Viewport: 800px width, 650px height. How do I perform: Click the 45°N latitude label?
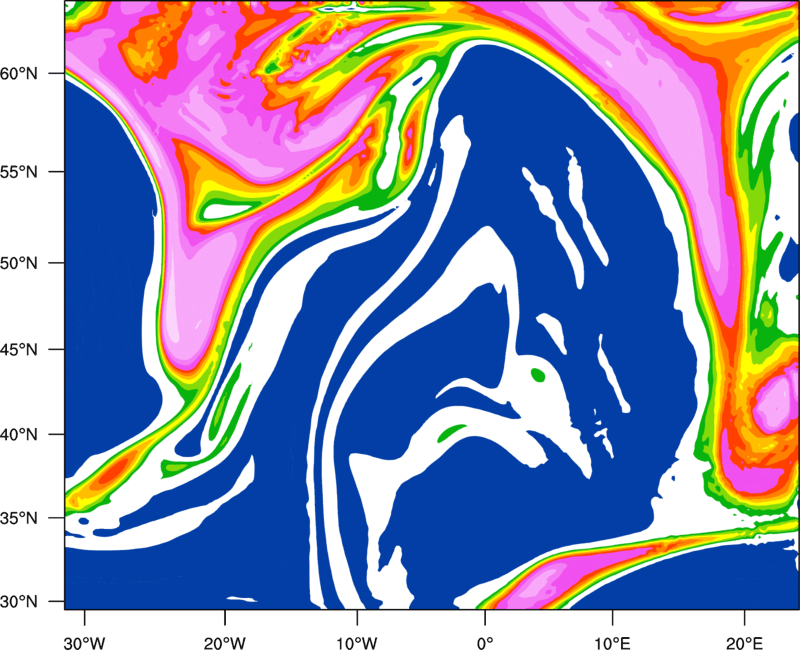coord(19,349)
